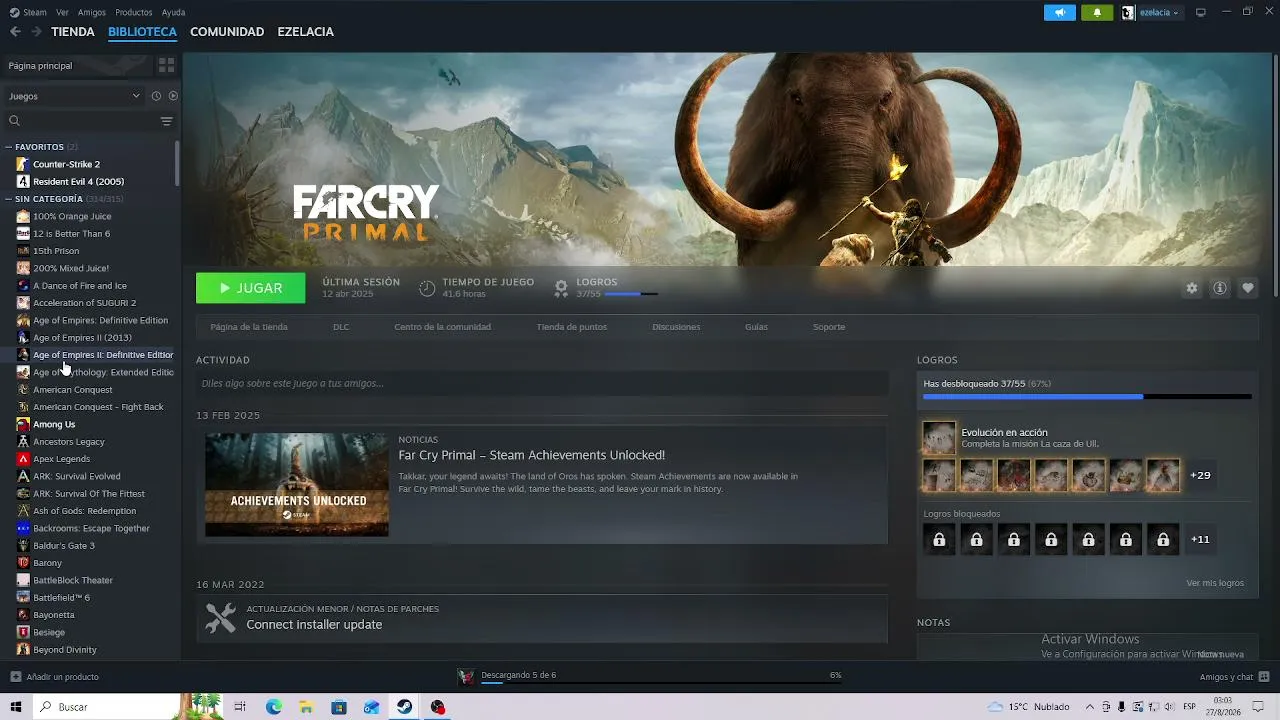Open Microsoft Edge from the taskbar
The image size is (1280, 720).
click(274, 707)
